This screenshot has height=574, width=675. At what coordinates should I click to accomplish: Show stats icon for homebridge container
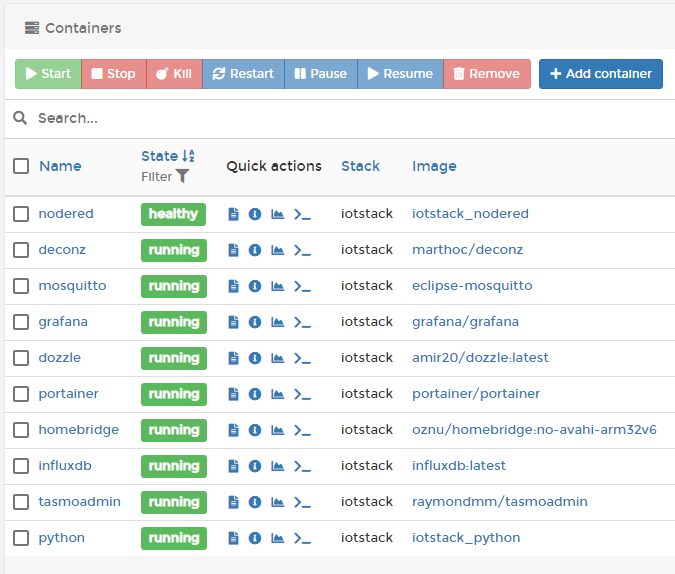pos(277,430)
